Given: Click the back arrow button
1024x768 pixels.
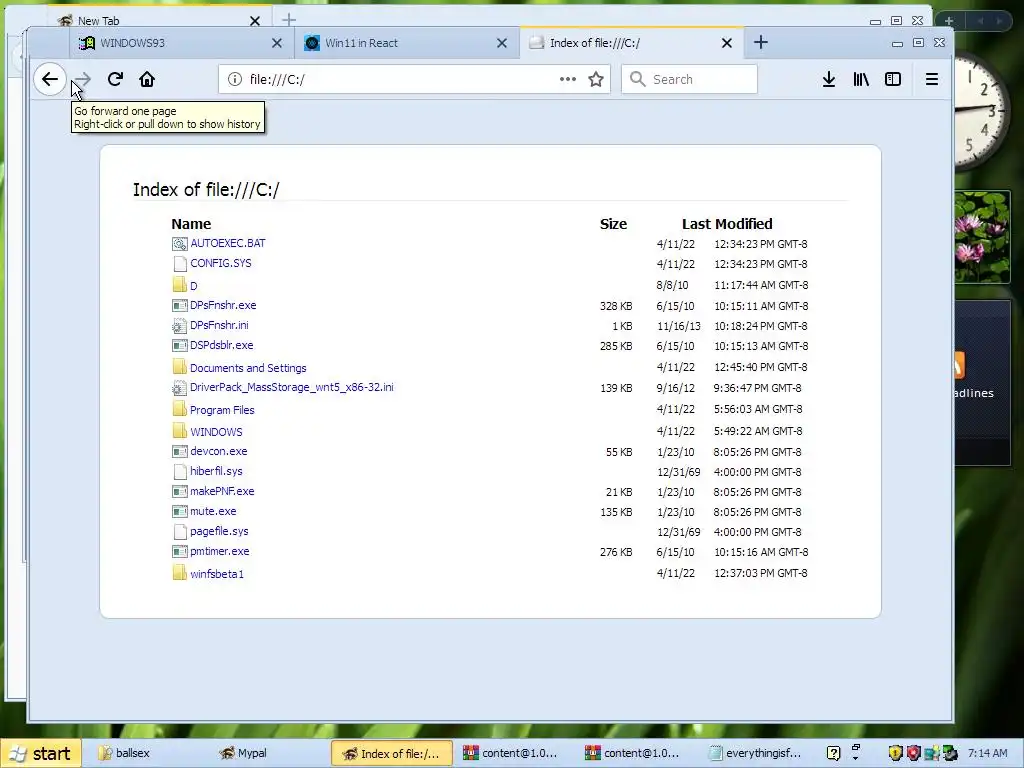Looking at the screenshot, I should tap(50, 79).
